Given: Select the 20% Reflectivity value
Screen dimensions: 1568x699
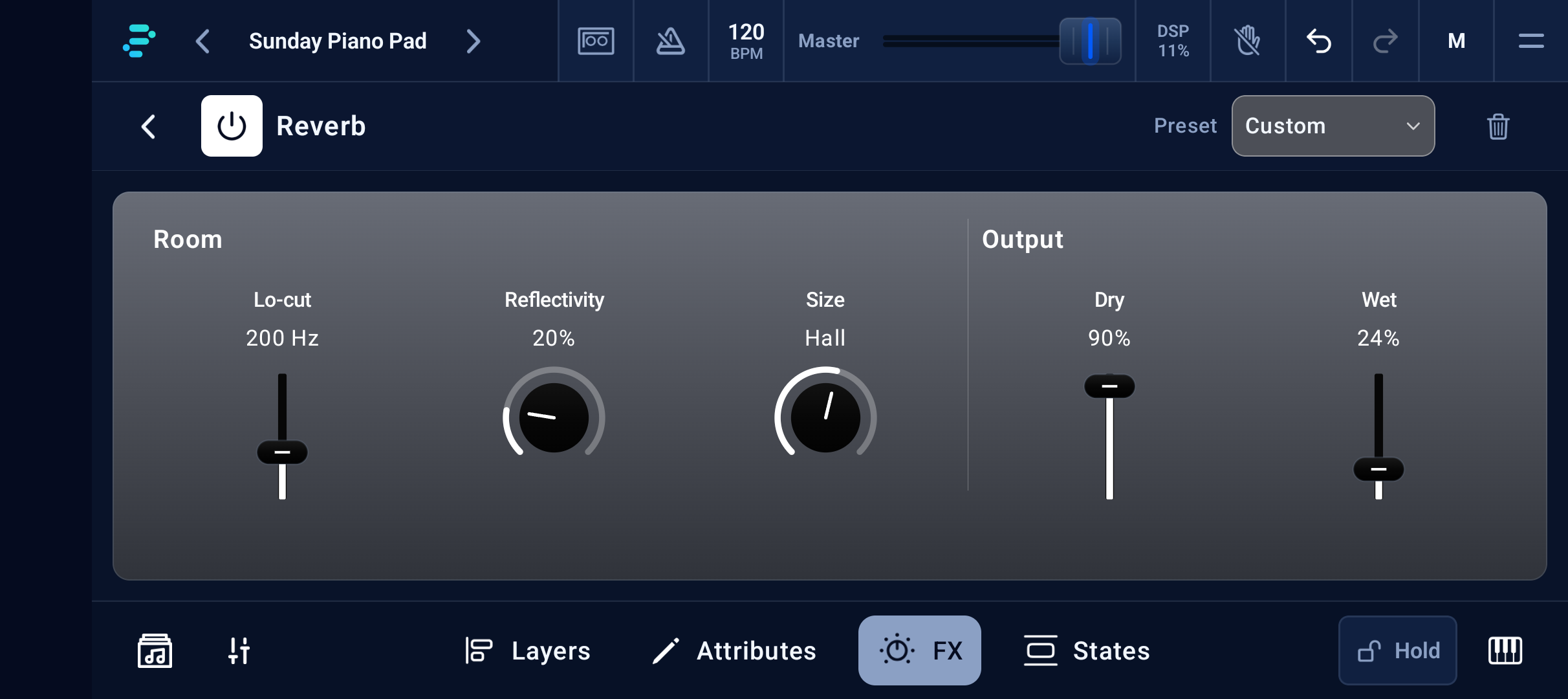Looking at the screenshot, I should pos(554,338).
